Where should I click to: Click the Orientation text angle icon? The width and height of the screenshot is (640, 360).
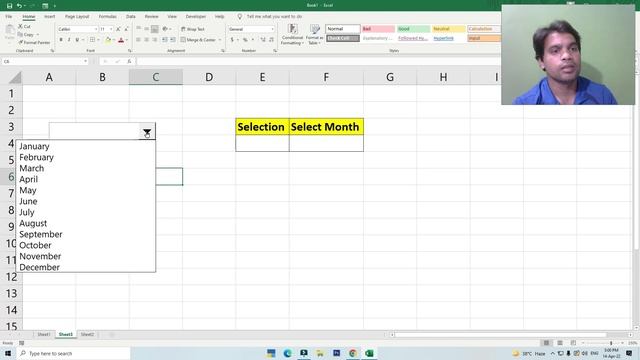(x=165, y=29)
